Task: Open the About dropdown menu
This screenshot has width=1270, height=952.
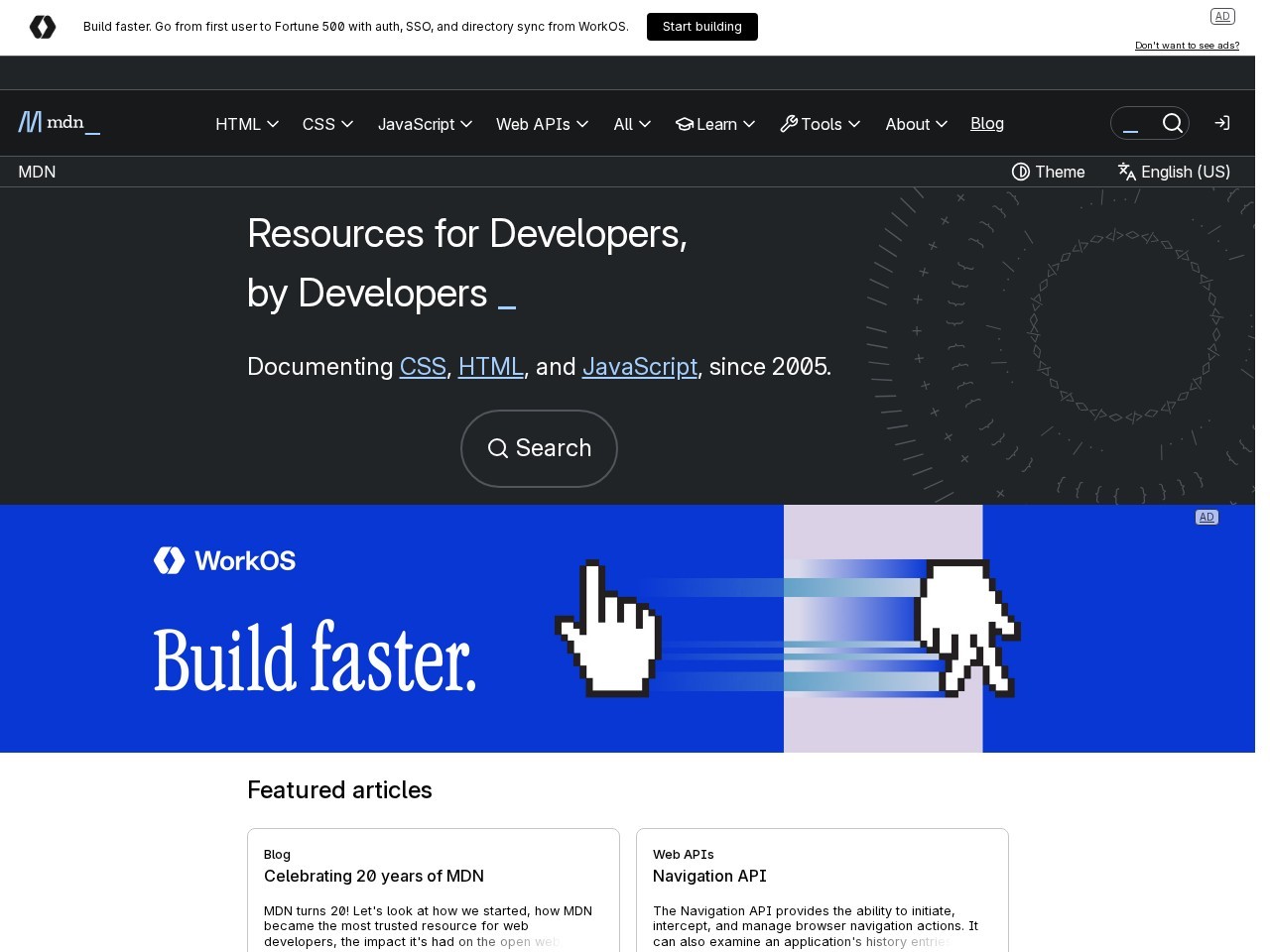Action: (917, 124)
